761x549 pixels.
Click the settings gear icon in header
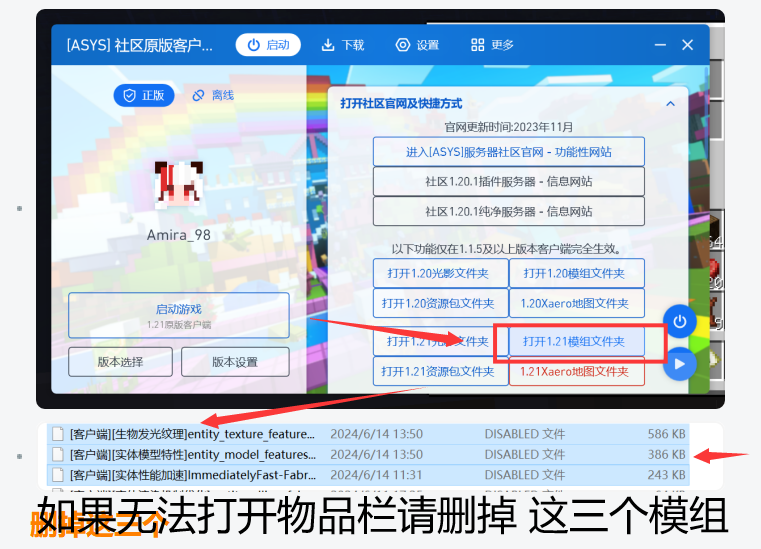[402, 45]
